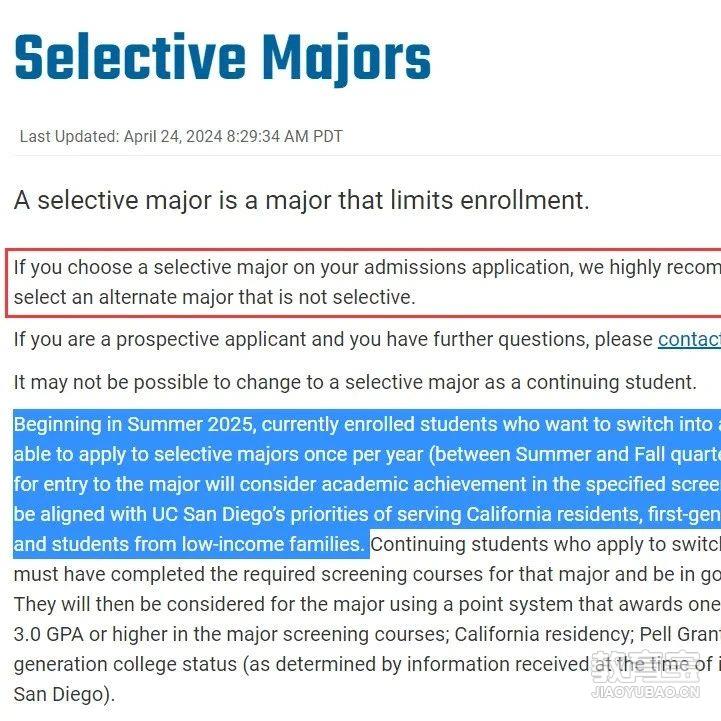
Task: Click "A selective major is a major" subtitle
Action: pos(302,200)
